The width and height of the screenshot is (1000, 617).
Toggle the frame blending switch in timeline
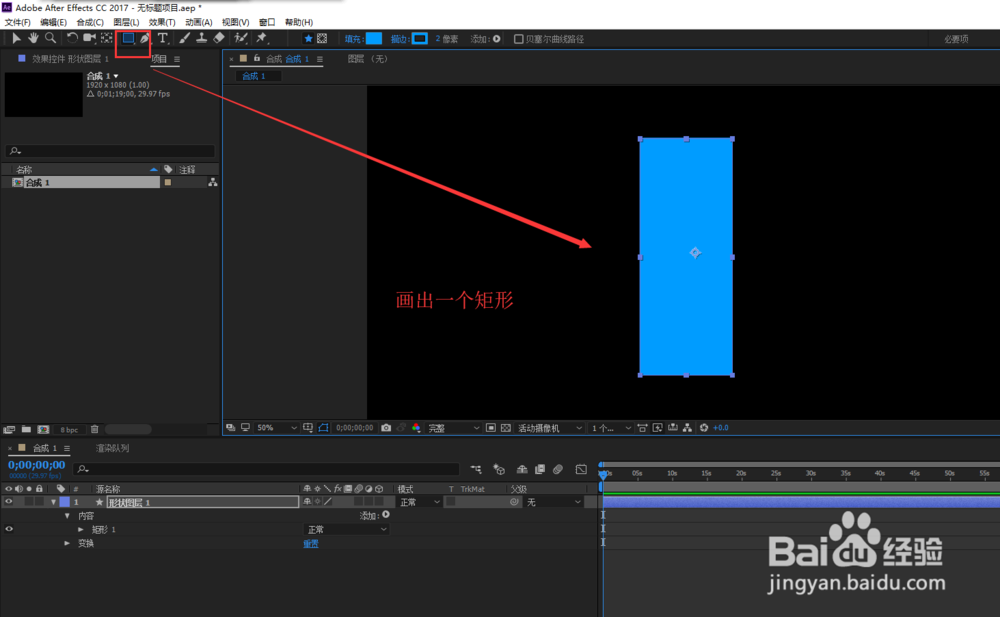click(x=540, y=469)
